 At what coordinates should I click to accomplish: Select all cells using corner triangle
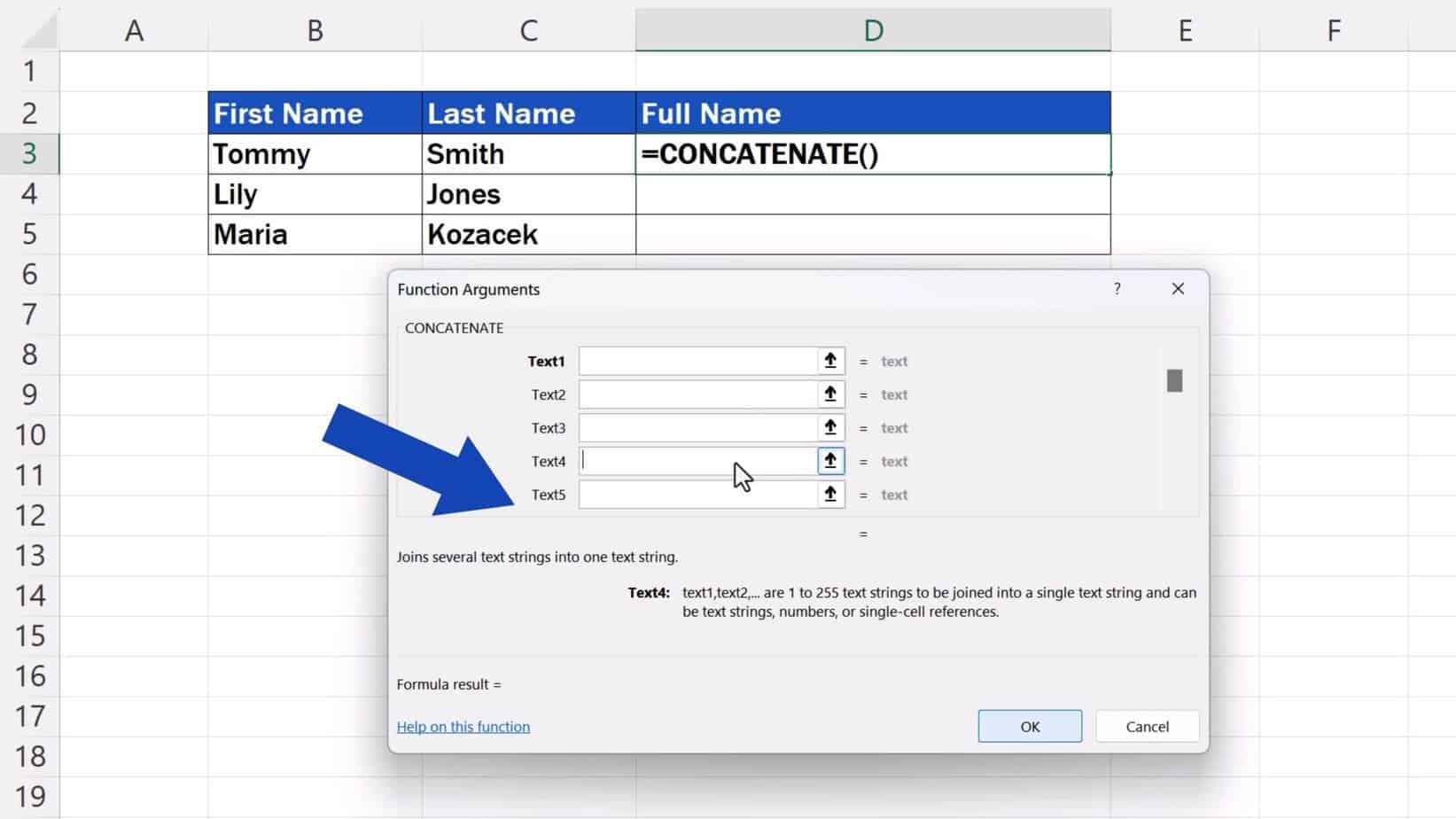coord(37,29)
